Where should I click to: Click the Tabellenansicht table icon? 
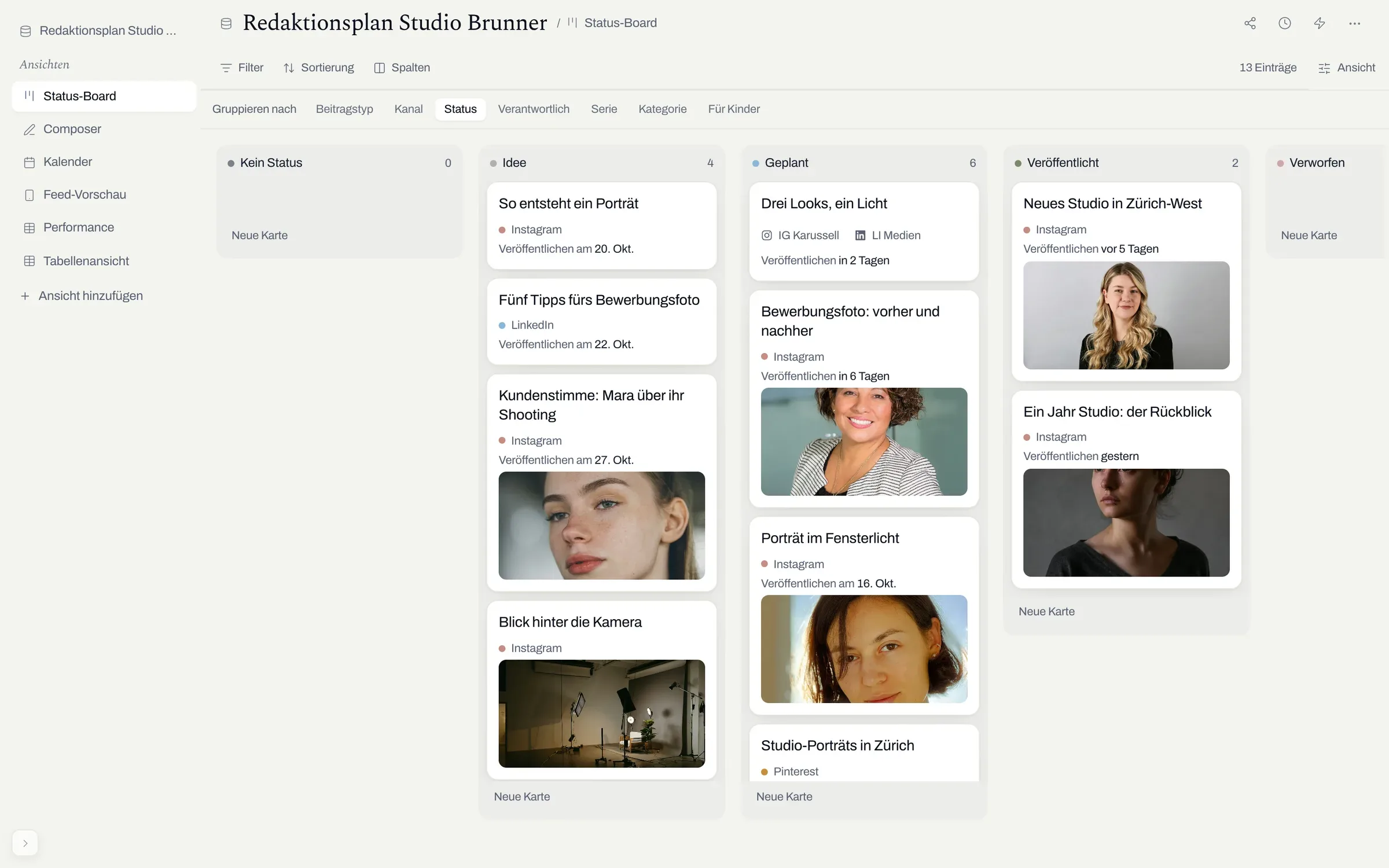(30, 261)
